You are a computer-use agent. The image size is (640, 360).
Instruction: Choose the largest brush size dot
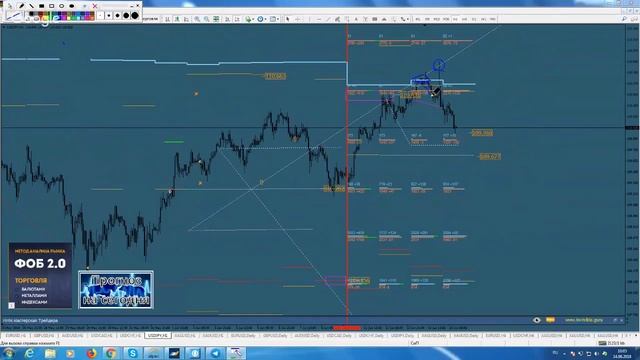pos(135,16)
